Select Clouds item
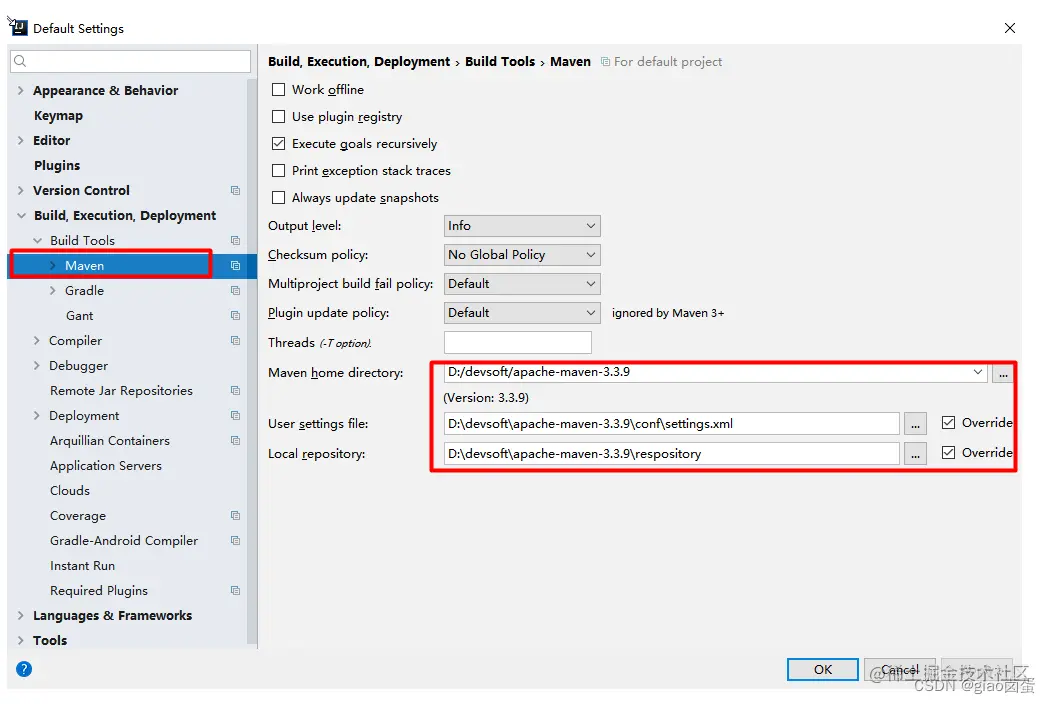The width and height of the screenshot is (1050, 704). click(x=70, y=490)
